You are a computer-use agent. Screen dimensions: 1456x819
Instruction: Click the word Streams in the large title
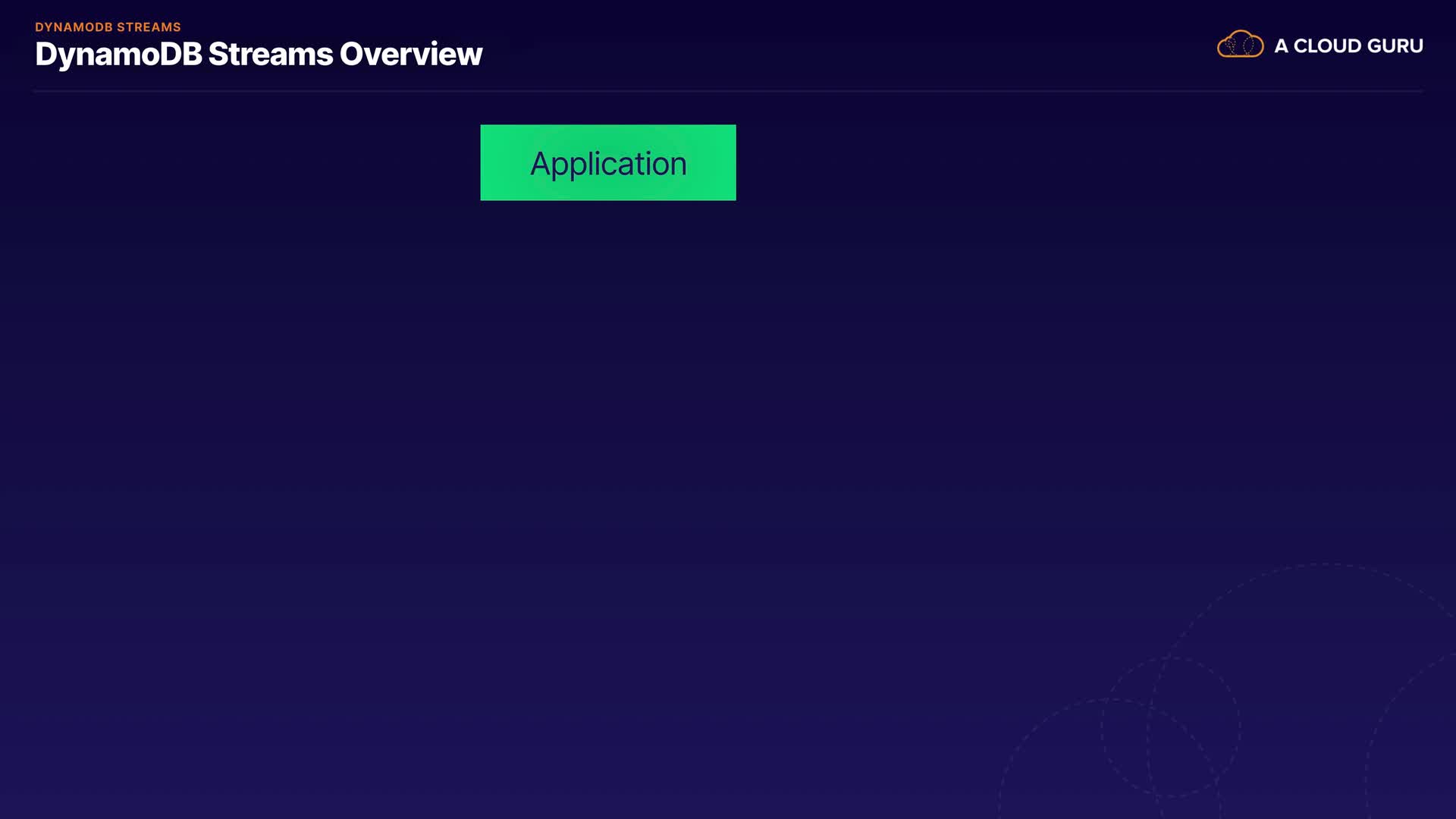(270, 55)
